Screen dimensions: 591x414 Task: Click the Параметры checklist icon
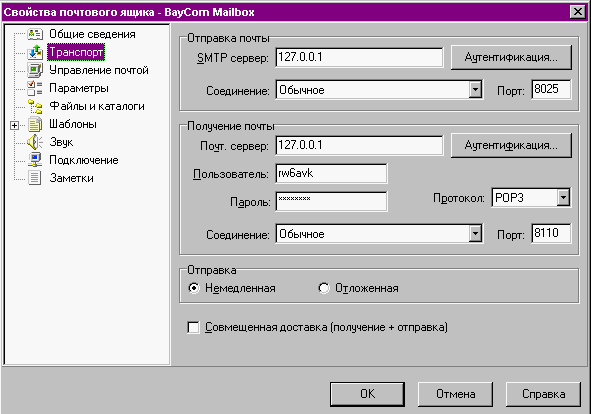click(35, 88)
